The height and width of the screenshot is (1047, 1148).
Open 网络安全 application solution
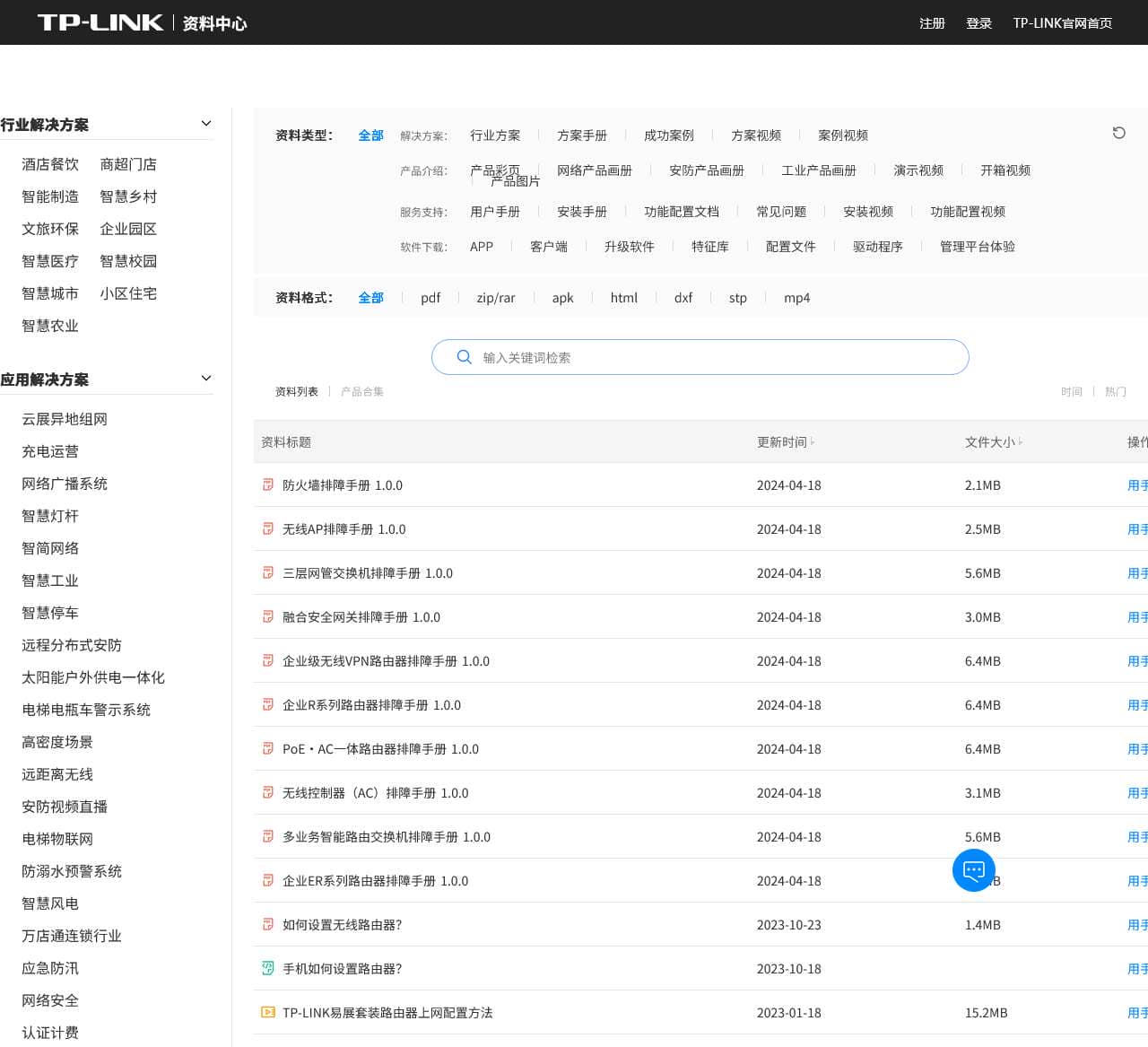point(50,1000)
